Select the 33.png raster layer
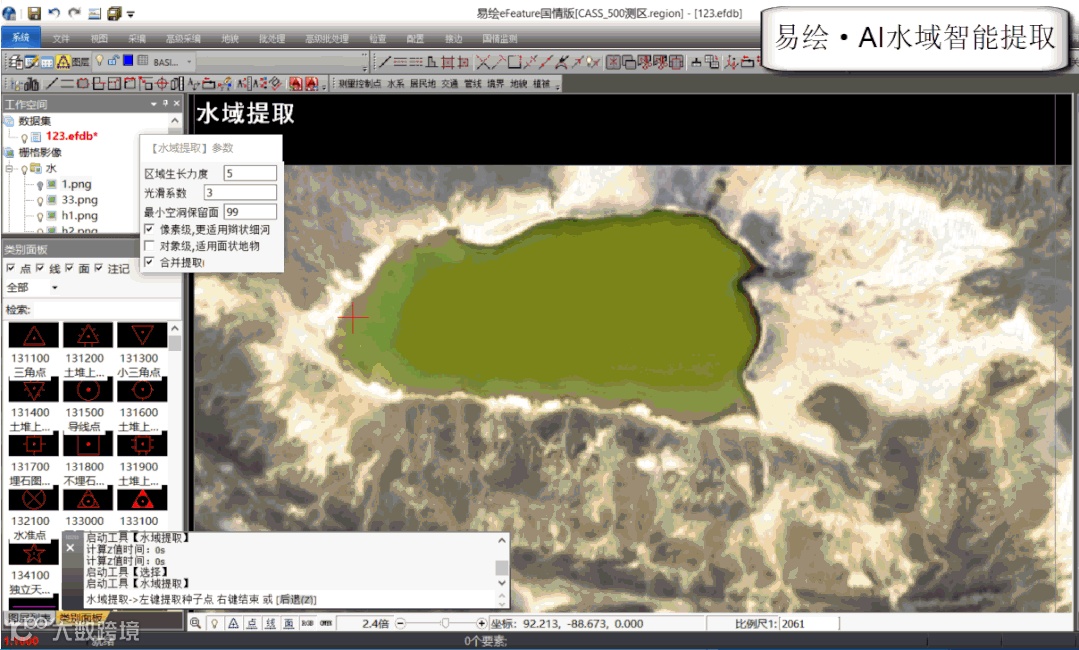Screen dimensions: 1079x650 pos(79,200)
